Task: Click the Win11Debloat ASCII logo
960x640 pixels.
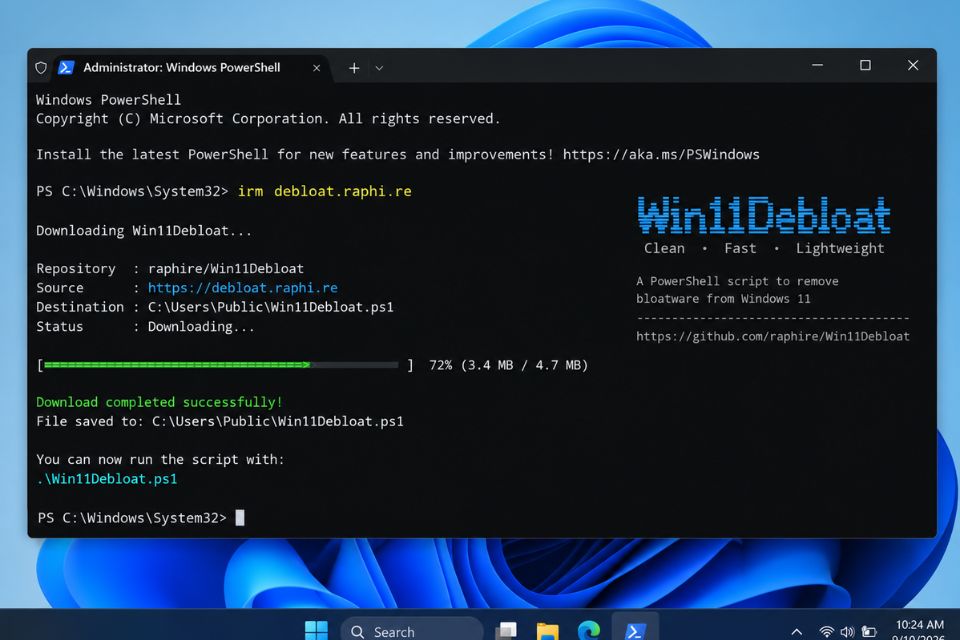Action: point(764,215)
